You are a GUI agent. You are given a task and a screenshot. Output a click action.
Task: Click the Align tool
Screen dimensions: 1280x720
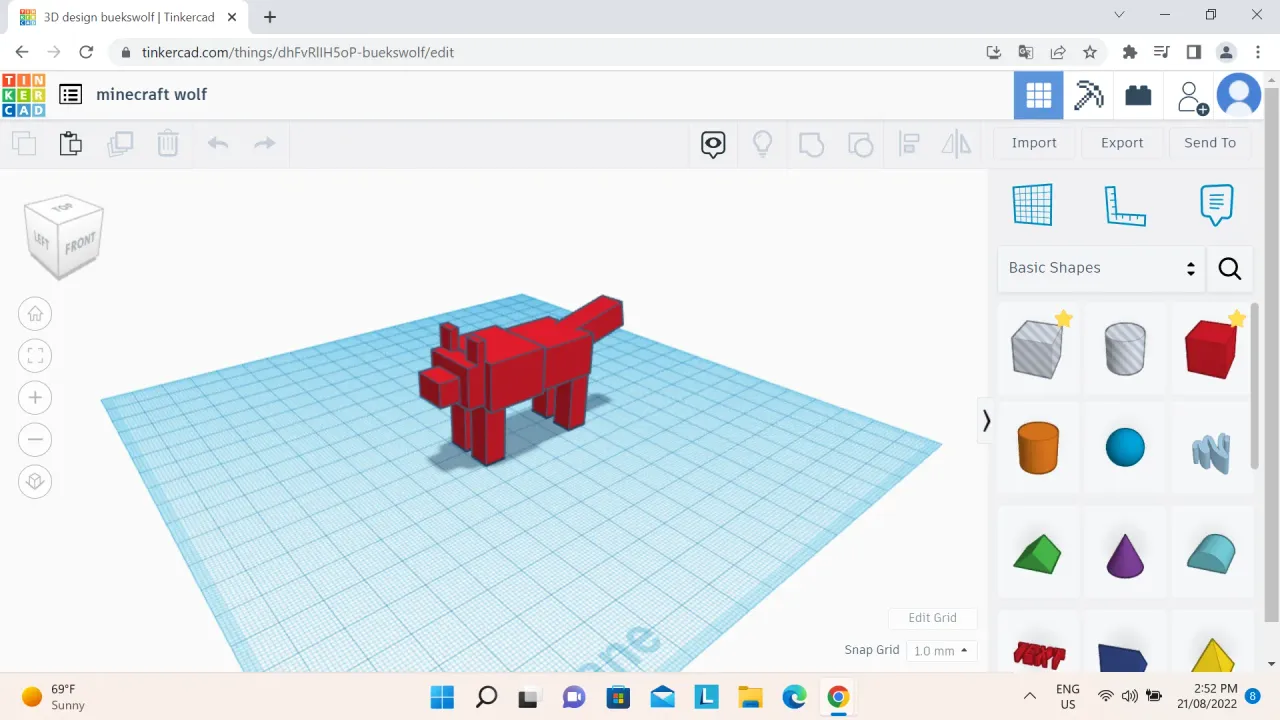pos(909,143)
